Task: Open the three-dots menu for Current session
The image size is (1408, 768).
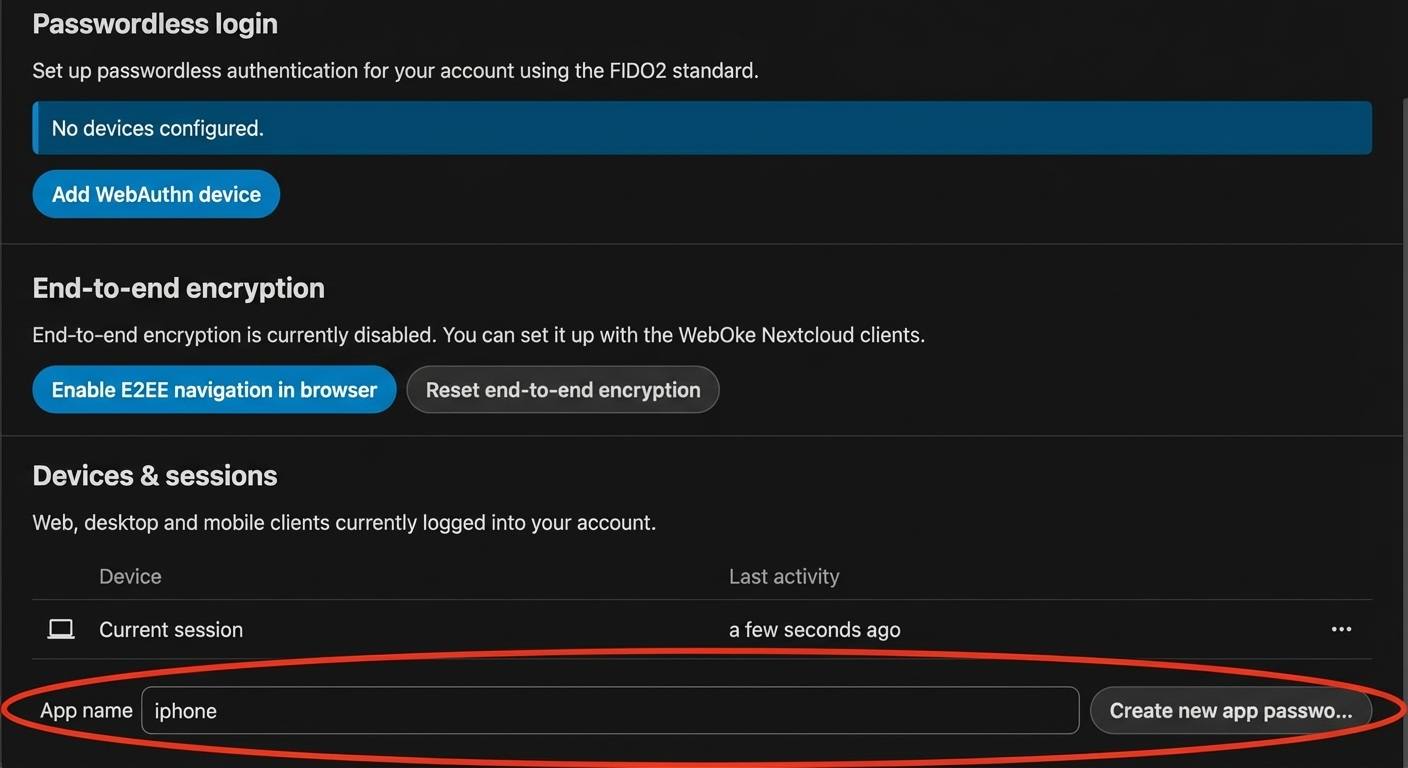Action: [1341, 629]
